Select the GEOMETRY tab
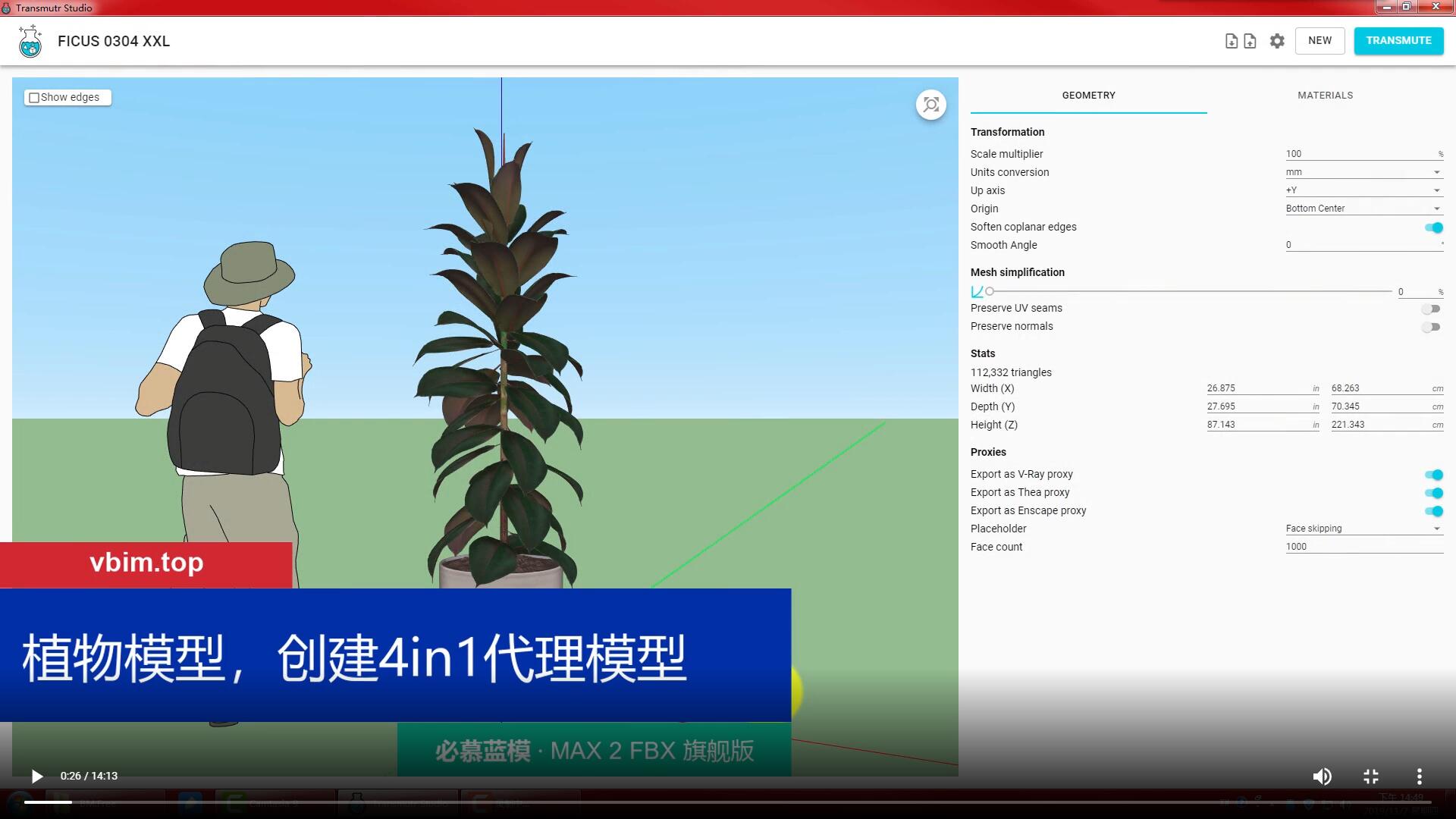The width and height of the screenshot is (1456, 819). click(1088, 96)
